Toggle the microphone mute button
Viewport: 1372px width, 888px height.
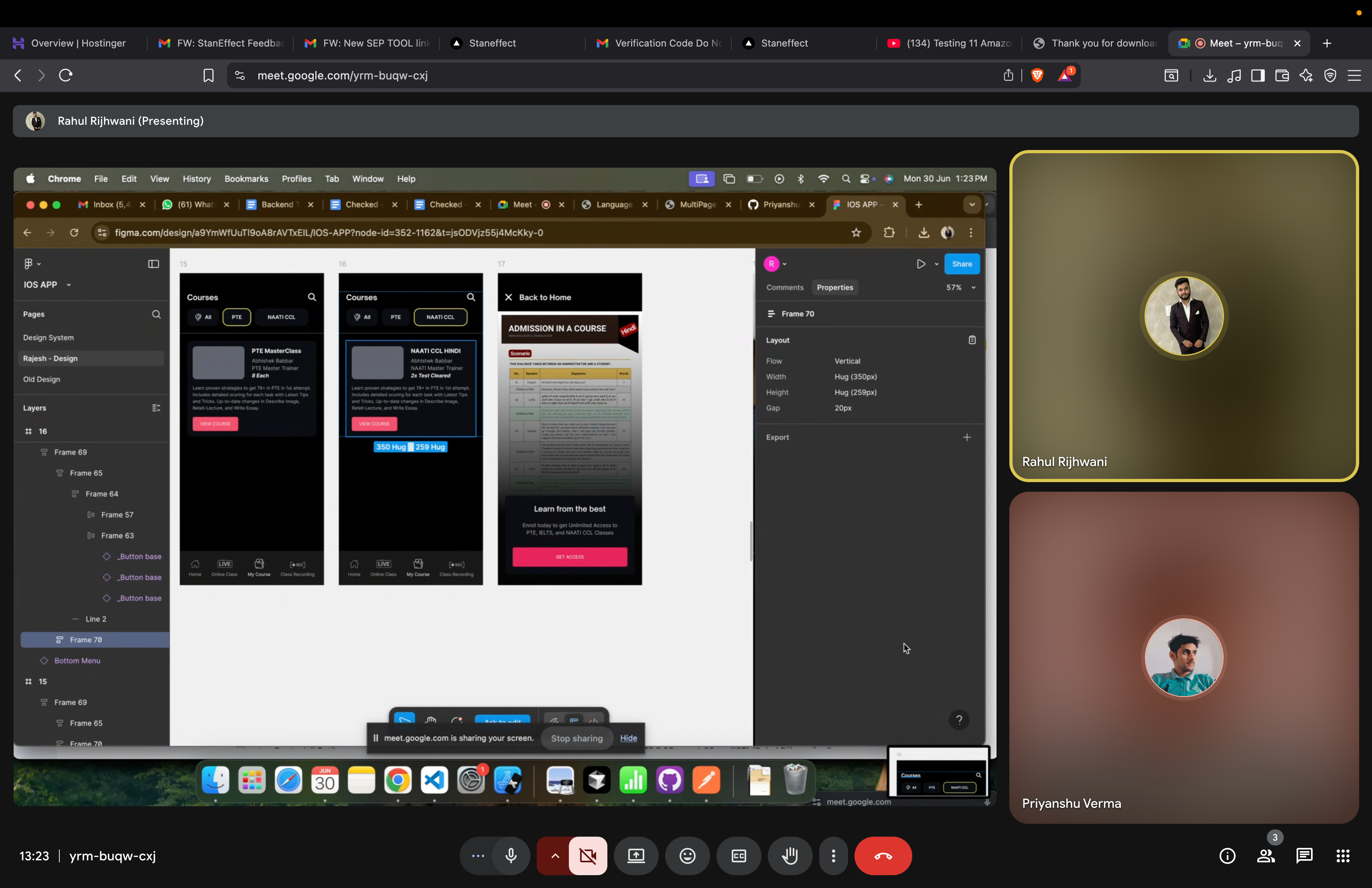[x=511, y=856]
